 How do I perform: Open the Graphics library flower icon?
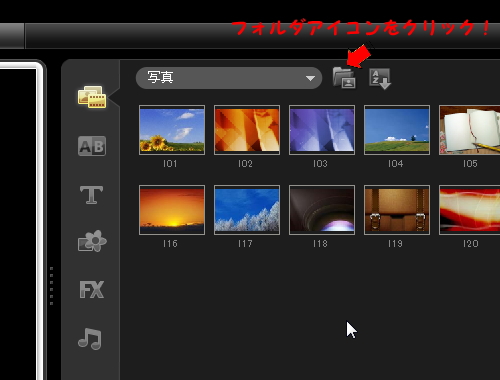pyautogui.click(x=92, y=241)
